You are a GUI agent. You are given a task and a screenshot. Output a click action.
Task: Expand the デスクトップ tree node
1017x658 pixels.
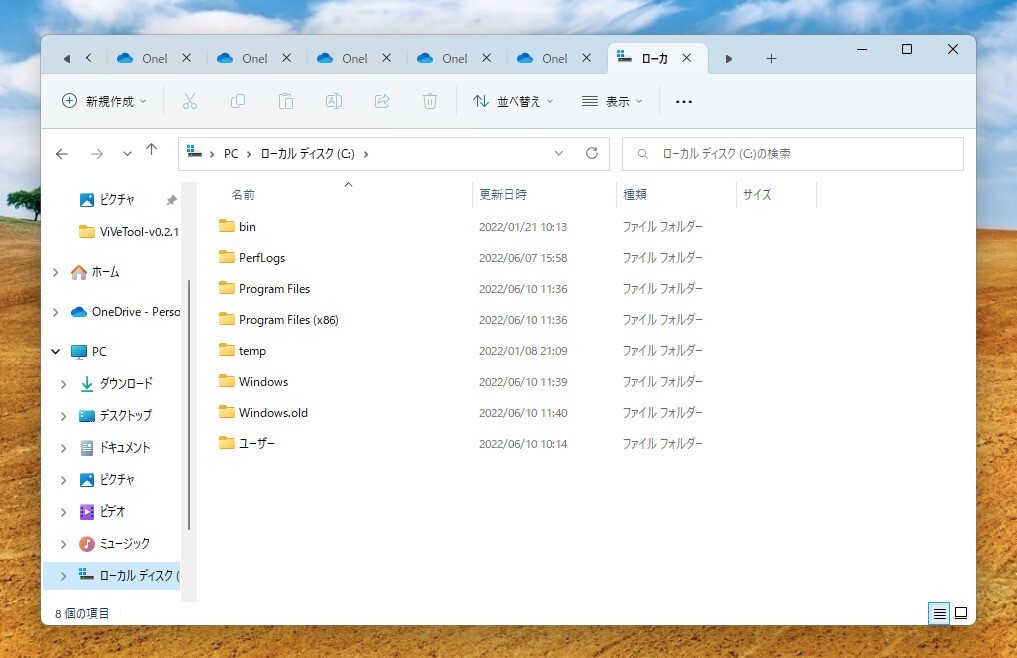64,416
